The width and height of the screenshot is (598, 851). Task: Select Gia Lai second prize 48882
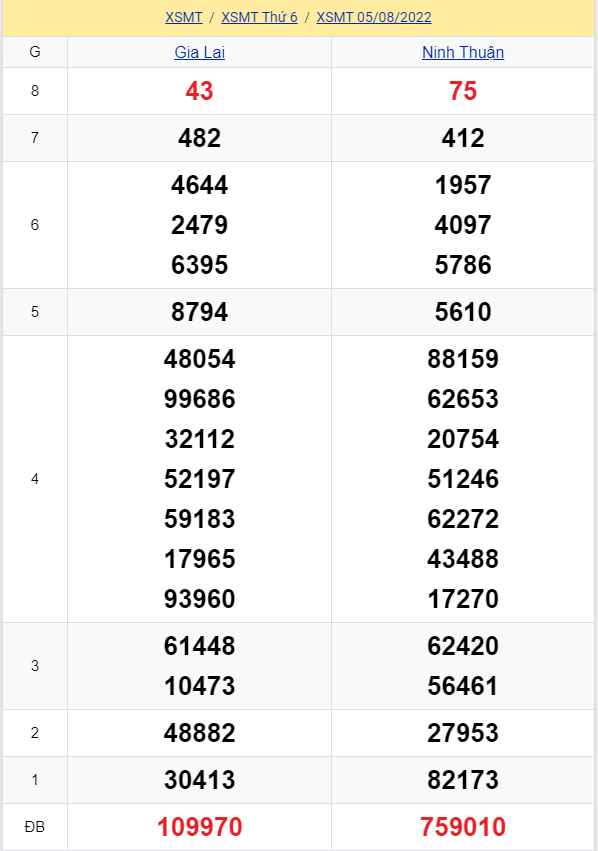[200, 733]
